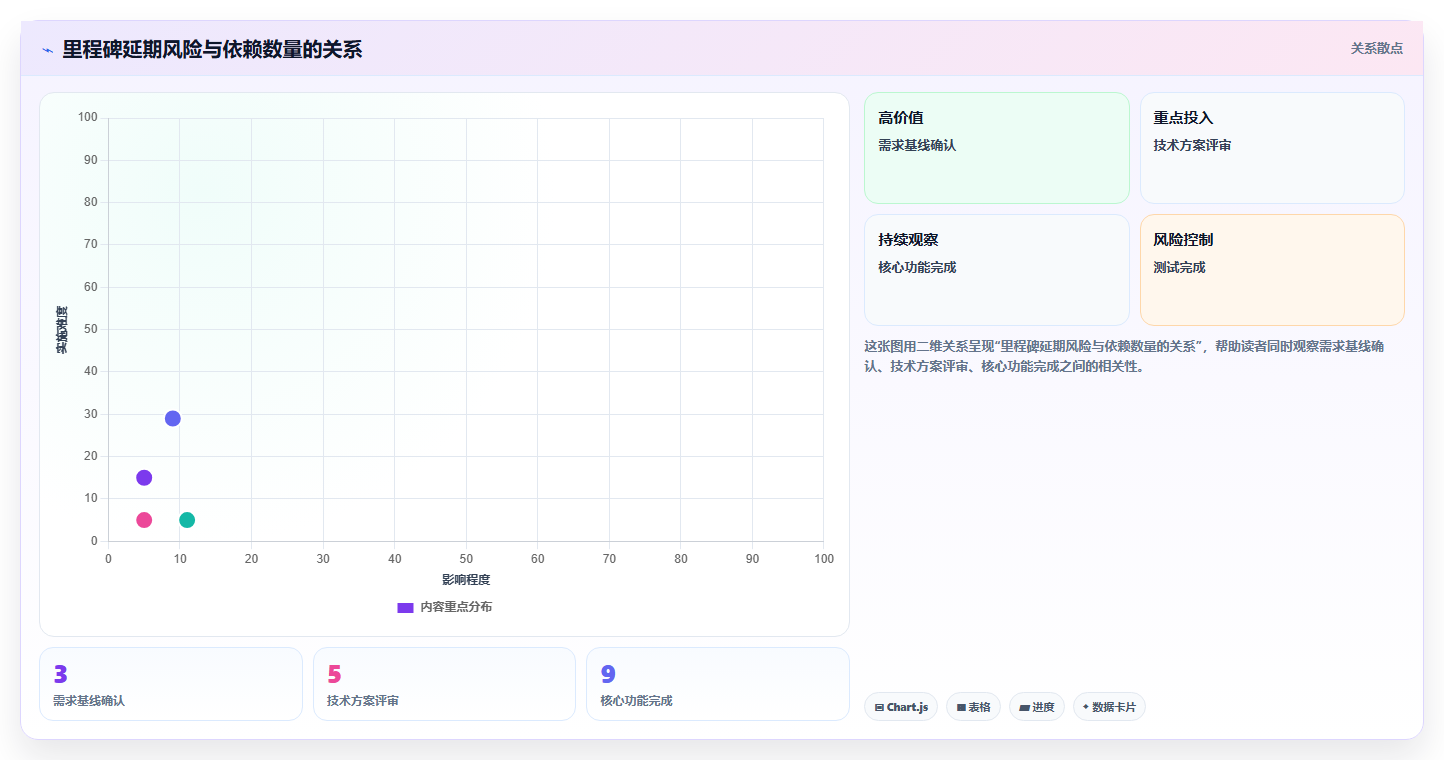The height and width of the screenshot is (760, 1444).
Task: Select the pink scatter point at bottom
Action: click(x=144, y=520)
